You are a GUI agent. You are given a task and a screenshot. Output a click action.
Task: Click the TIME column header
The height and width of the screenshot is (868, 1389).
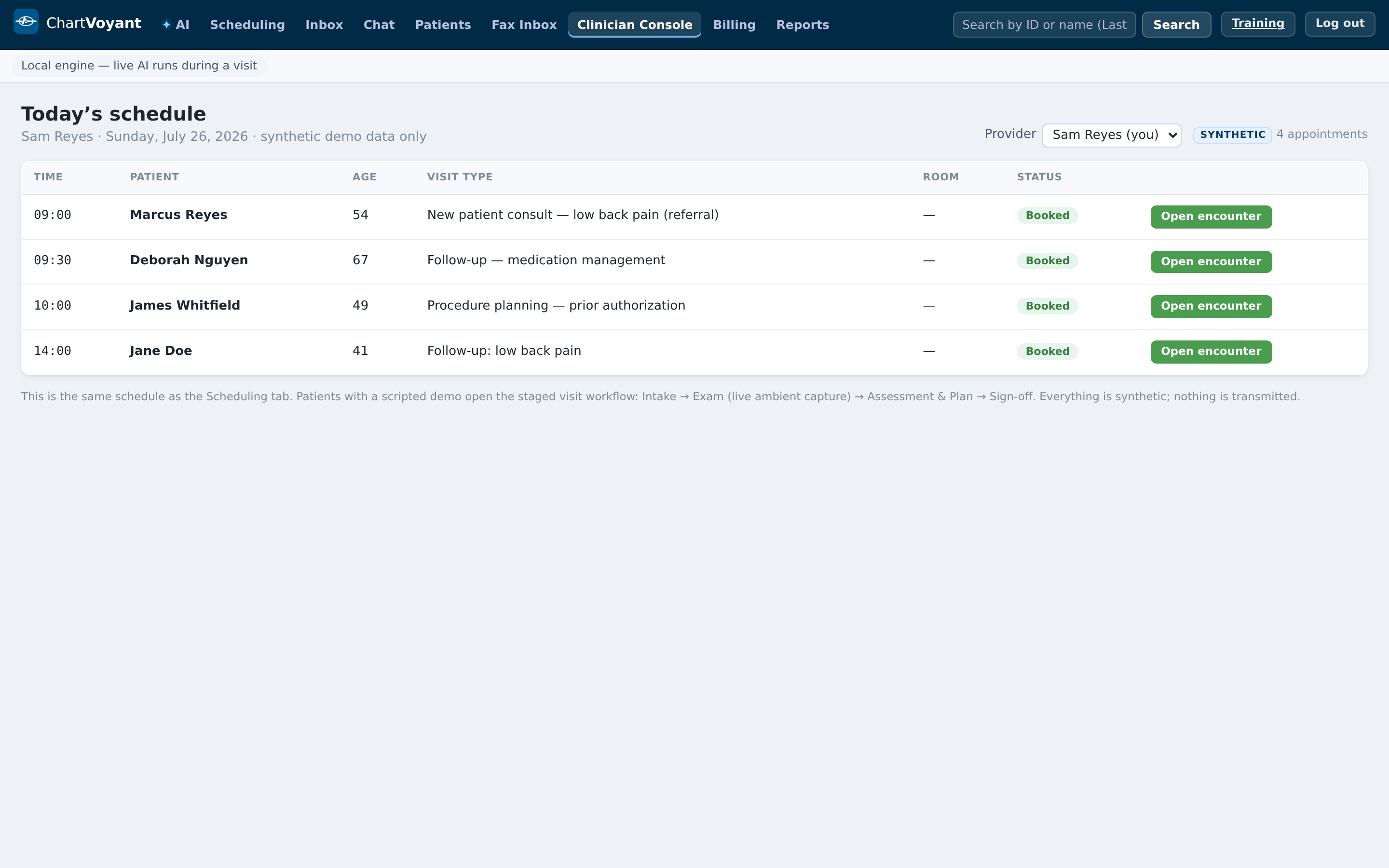pos(48,177)
